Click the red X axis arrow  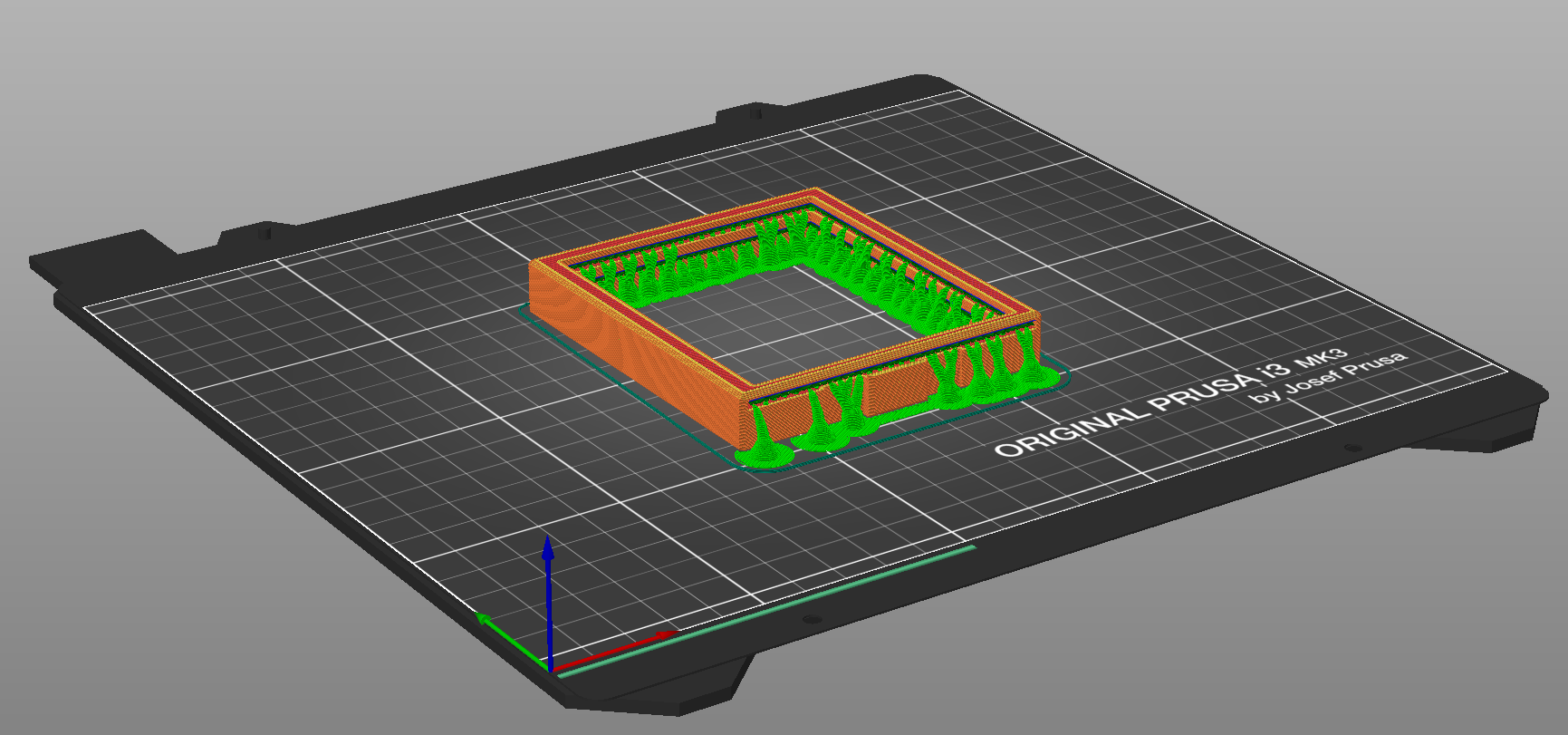coord(615,651)
